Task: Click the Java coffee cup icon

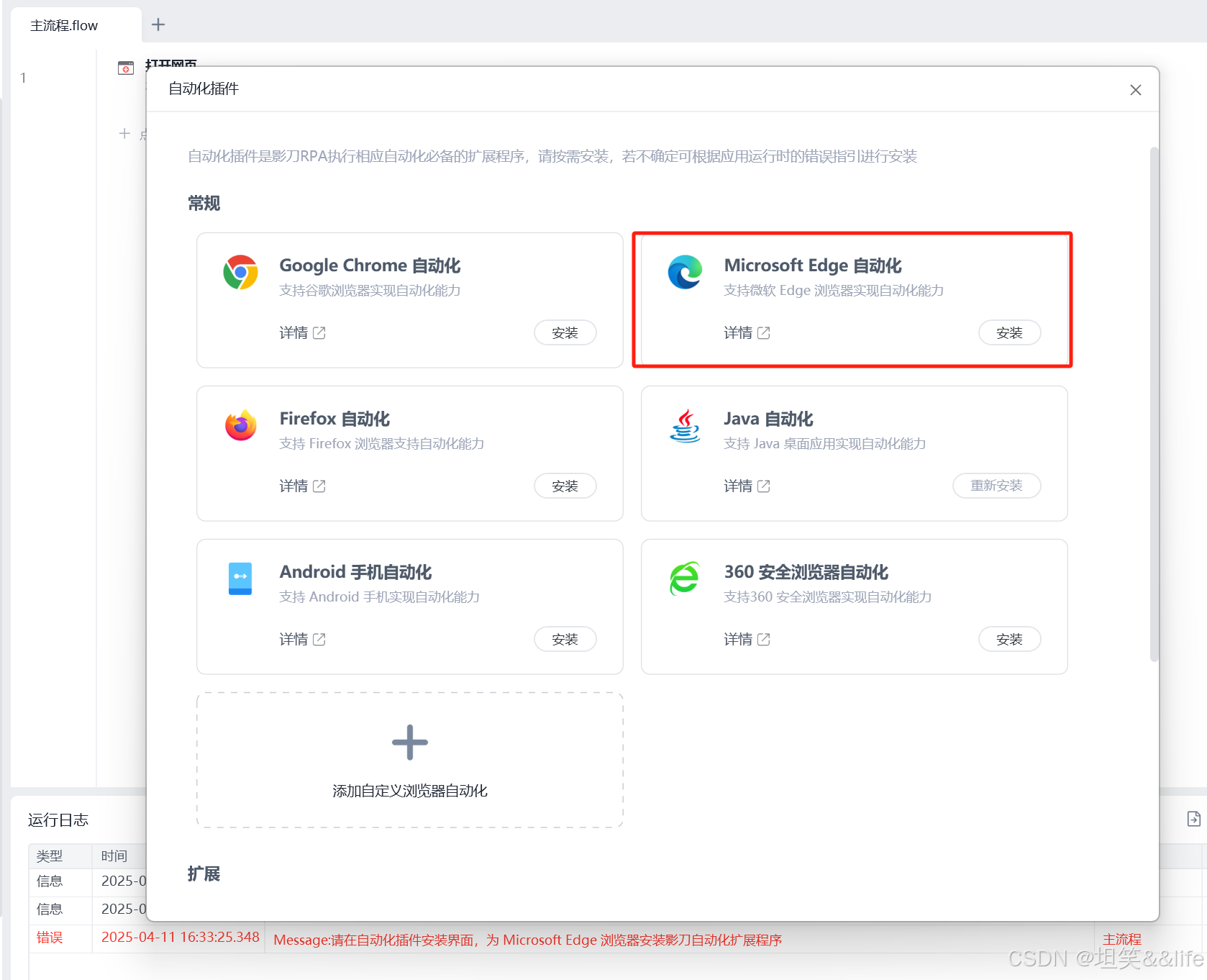Action: [x=685, y=426]
